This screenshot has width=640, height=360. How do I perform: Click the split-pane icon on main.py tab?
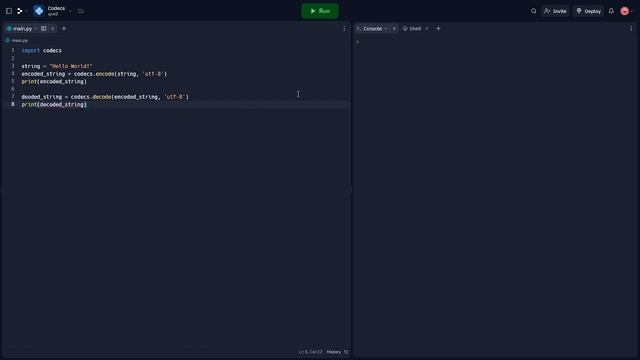(44, 29)
